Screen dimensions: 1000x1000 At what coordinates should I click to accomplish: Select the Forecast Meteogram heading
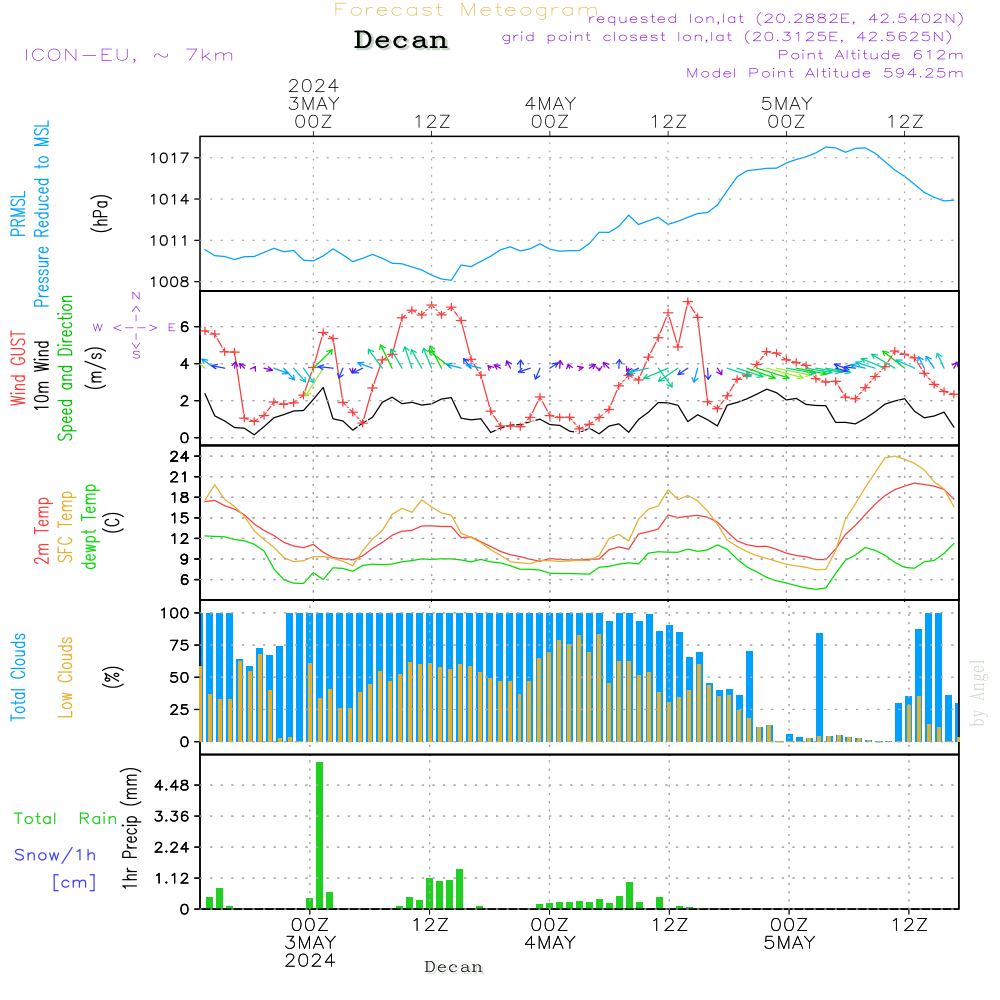465,10
